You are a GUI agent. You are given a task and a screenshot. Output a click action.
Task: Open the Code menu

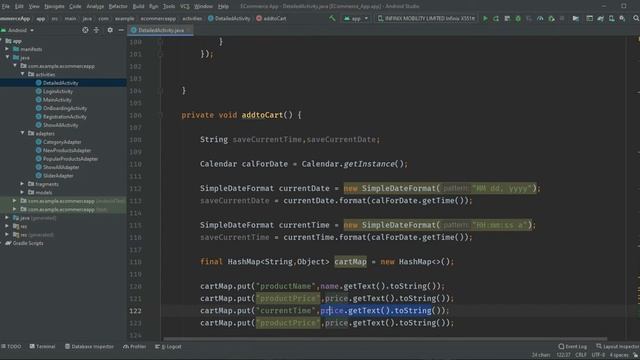(75, 6)
